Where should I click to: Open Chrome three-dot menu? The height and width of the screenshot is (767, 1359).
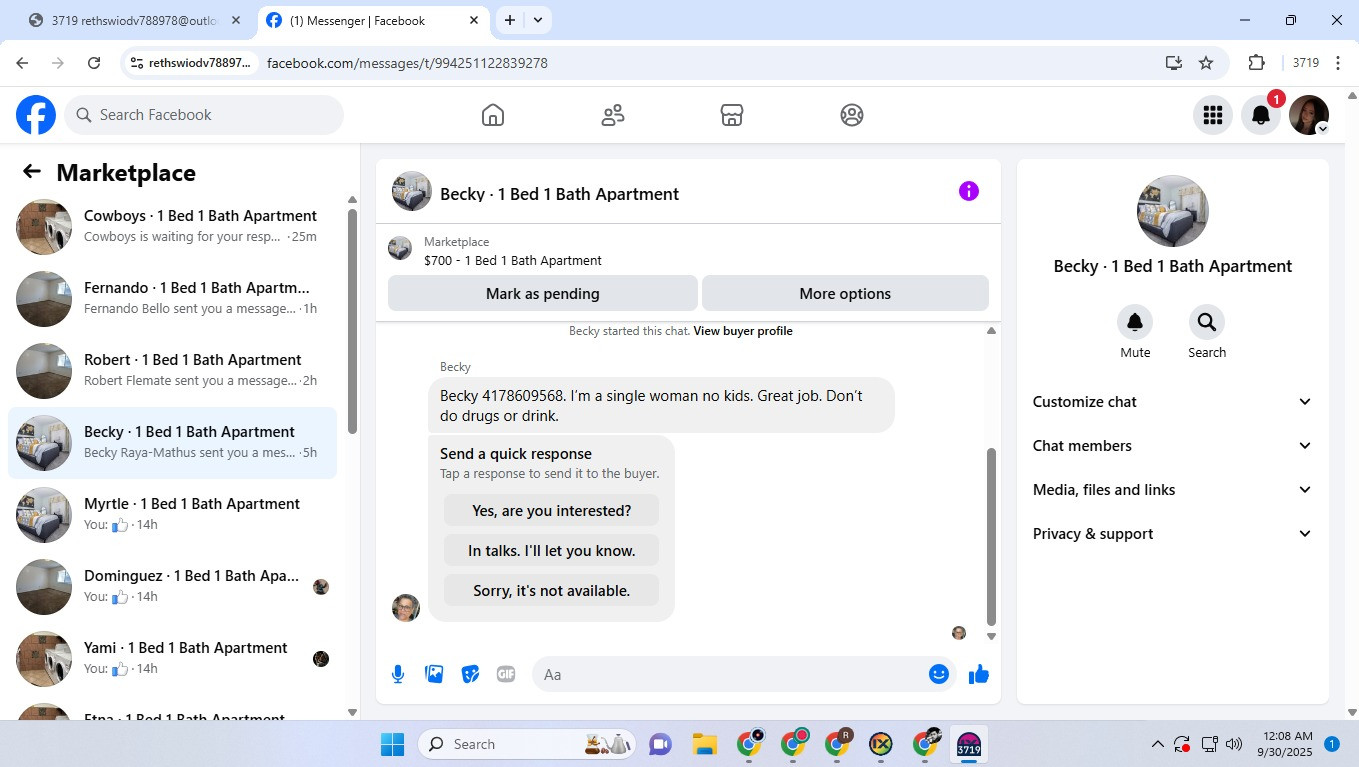pos(1338,63)
